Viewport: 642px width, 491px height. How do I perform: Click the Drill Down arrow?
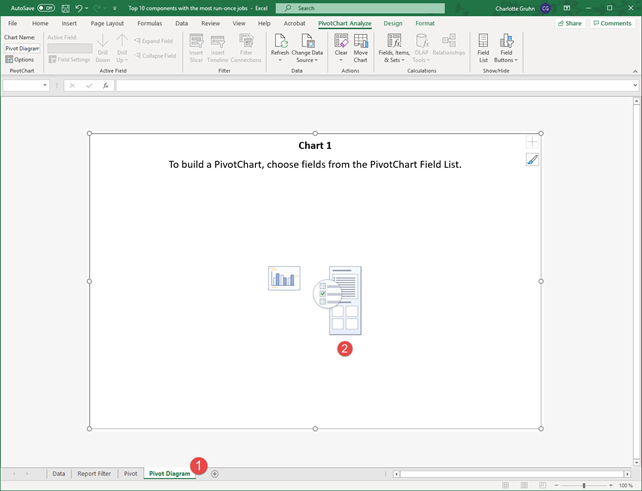tap(103, 41)
